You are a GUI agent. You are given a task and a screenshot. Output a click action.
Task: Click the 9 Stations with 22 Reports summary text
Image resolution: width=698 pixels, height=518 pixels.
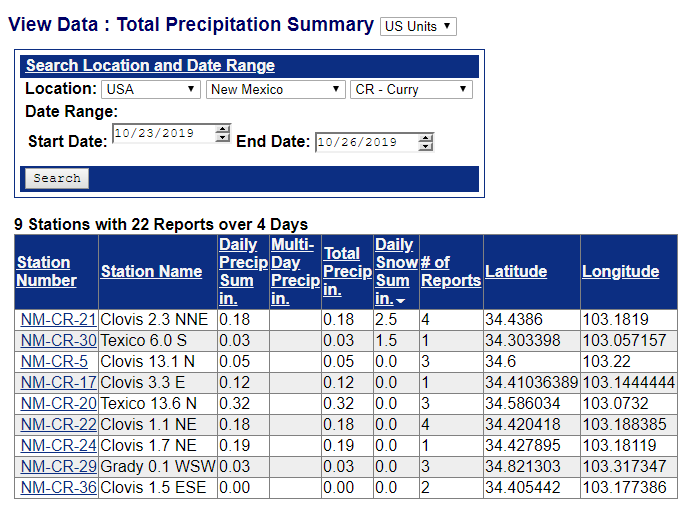pos(161,224)
